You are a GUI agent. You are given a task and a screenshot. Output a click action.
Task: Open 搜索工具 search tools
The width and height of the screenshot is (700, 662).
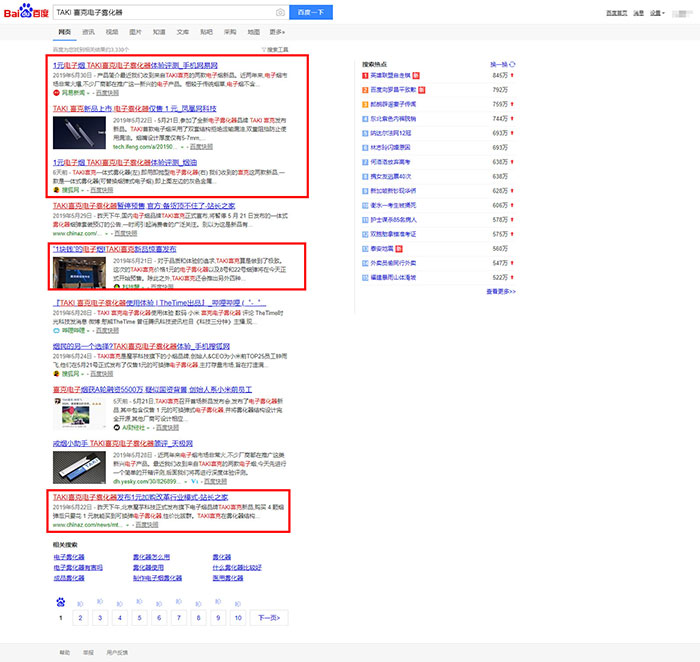[277, 50]
